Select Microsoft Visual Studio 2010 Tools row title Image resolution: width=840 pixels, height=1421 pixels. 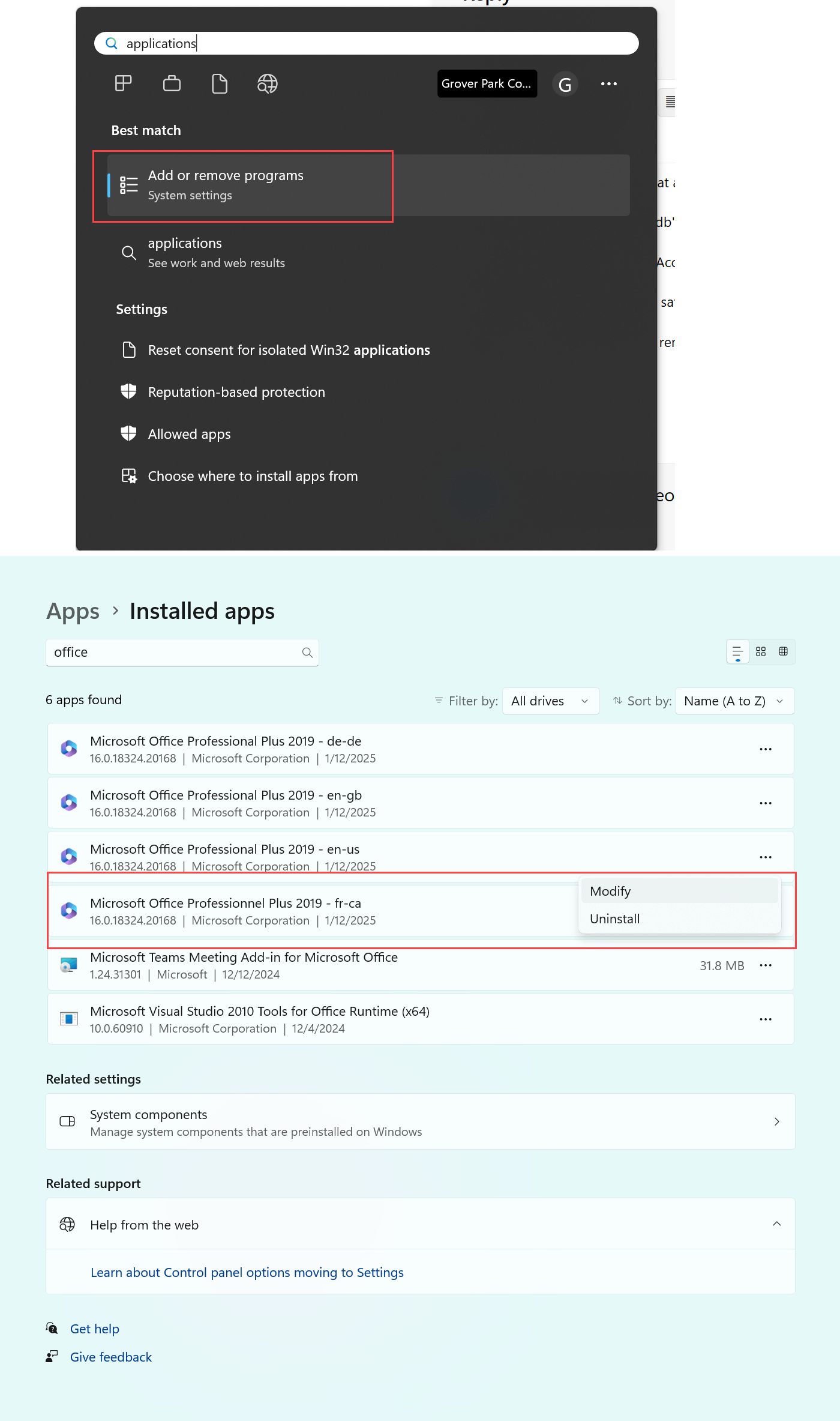tap(260, 1012)
